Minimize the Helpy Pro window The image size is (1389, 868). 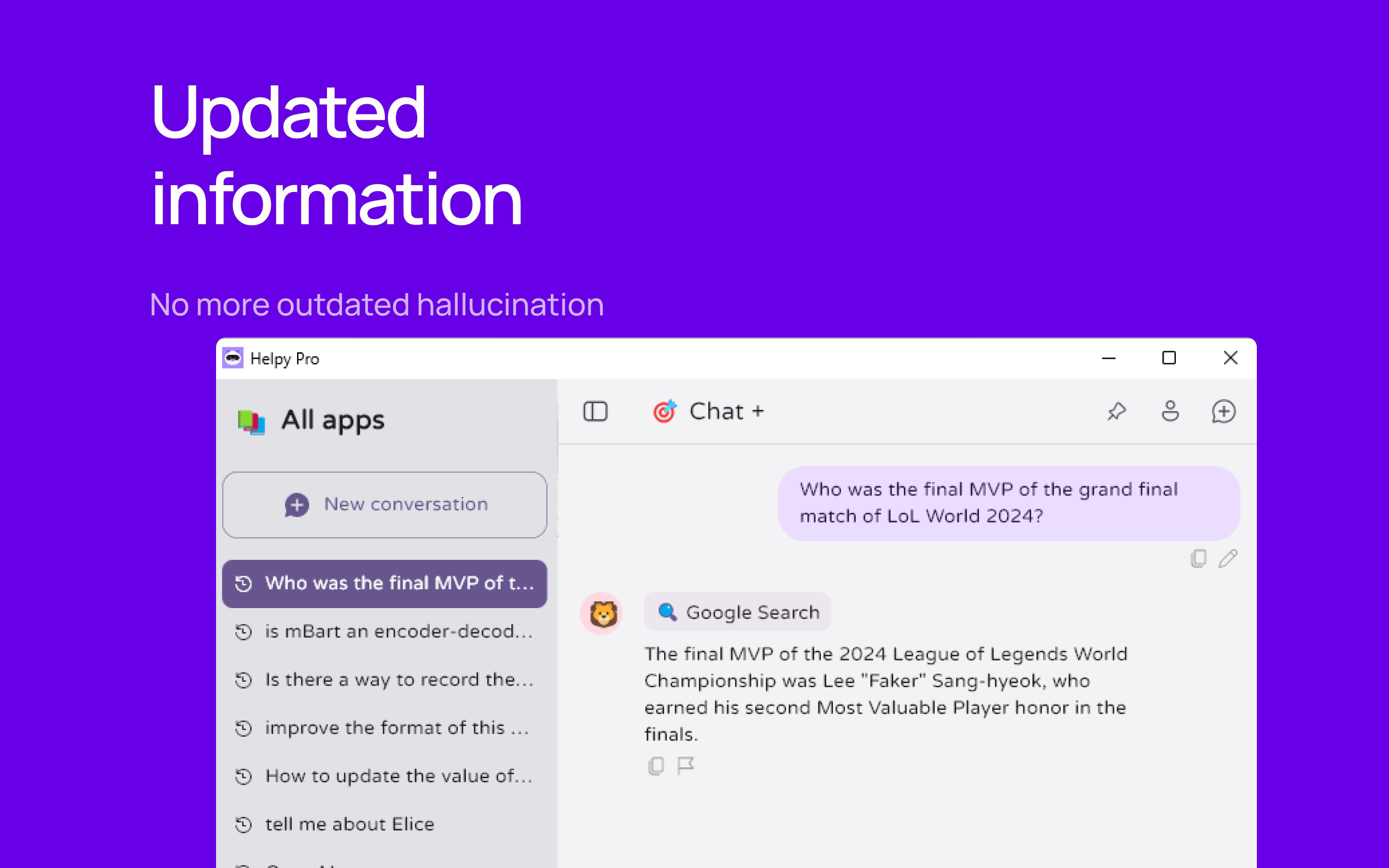(x=1108, y=358)
